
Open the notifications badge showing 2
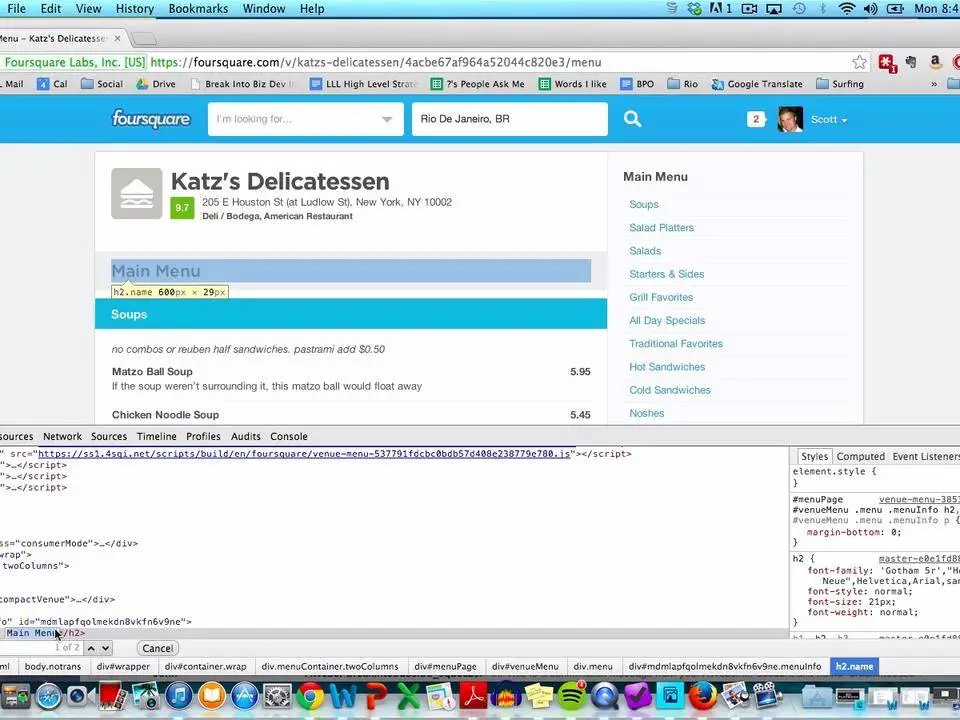pyautogui.click(x=756, y=119)
